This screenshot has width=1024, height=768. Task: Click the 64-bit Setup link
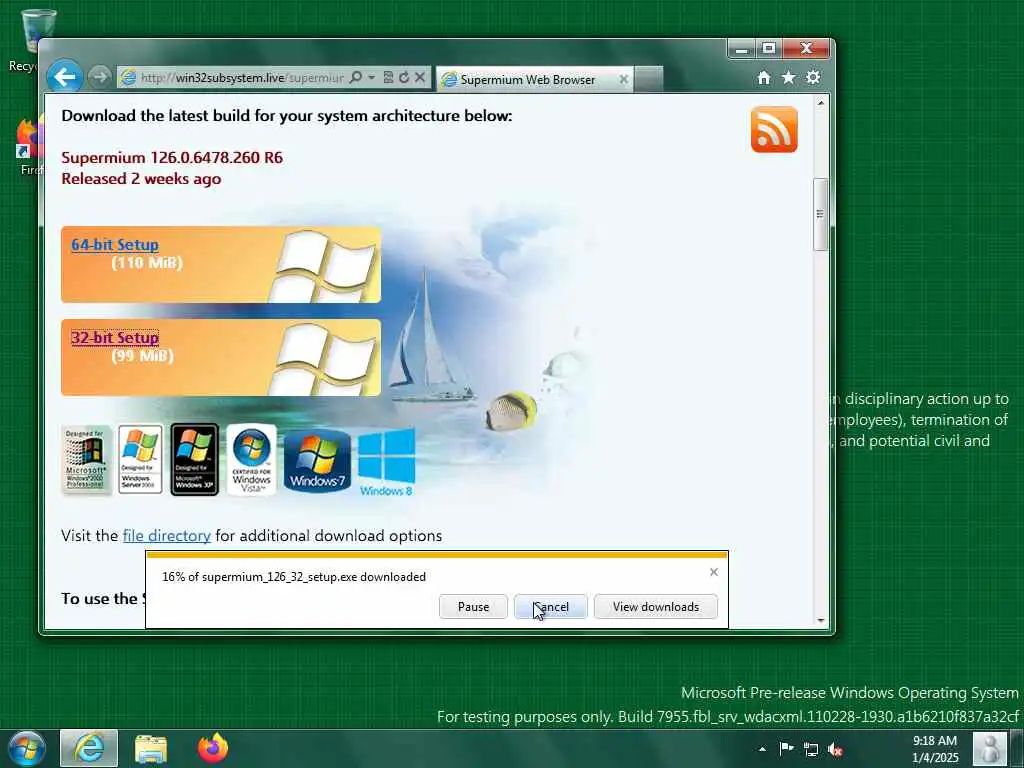click(115, 245)
